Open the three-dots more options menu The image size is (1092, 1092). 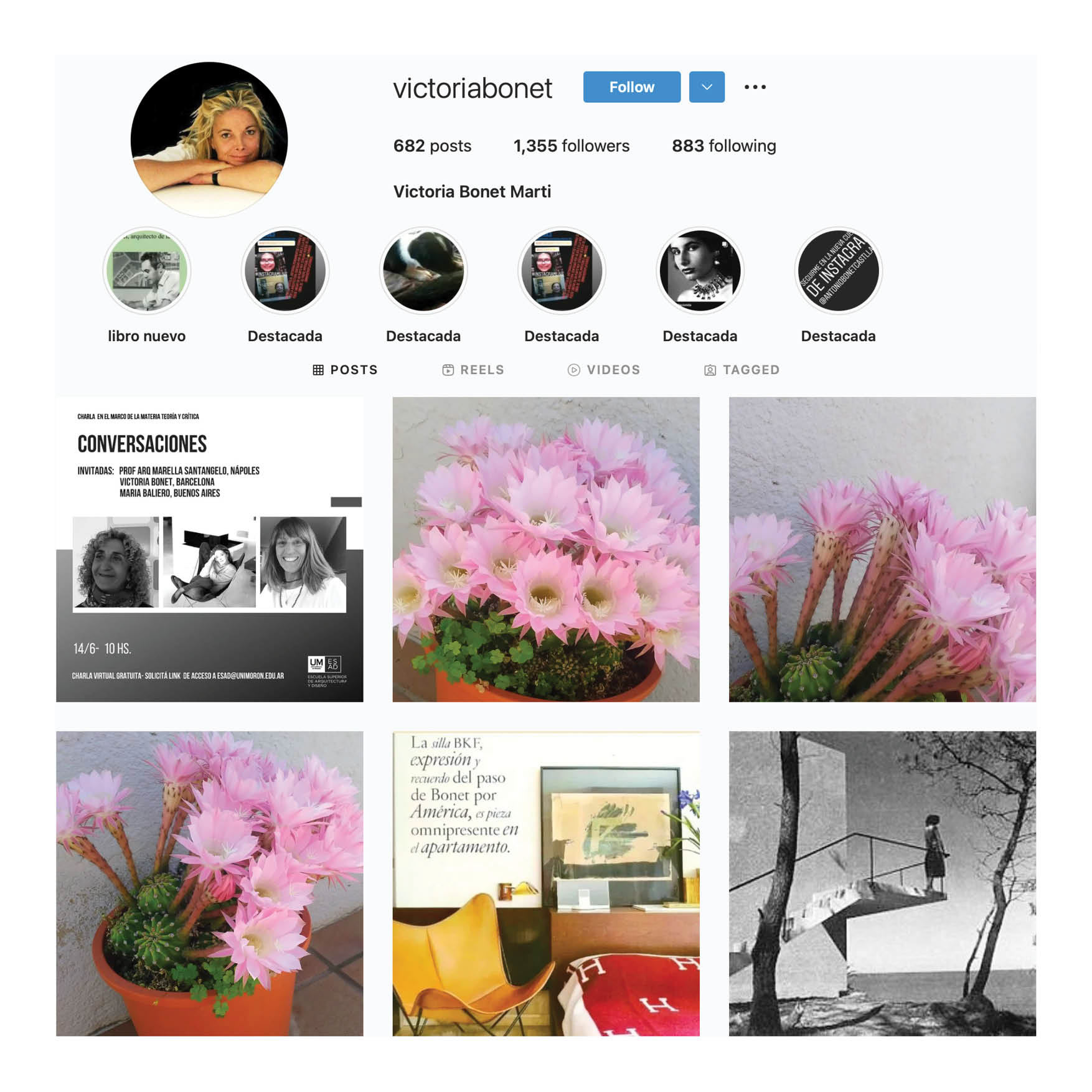click(755, 87)
